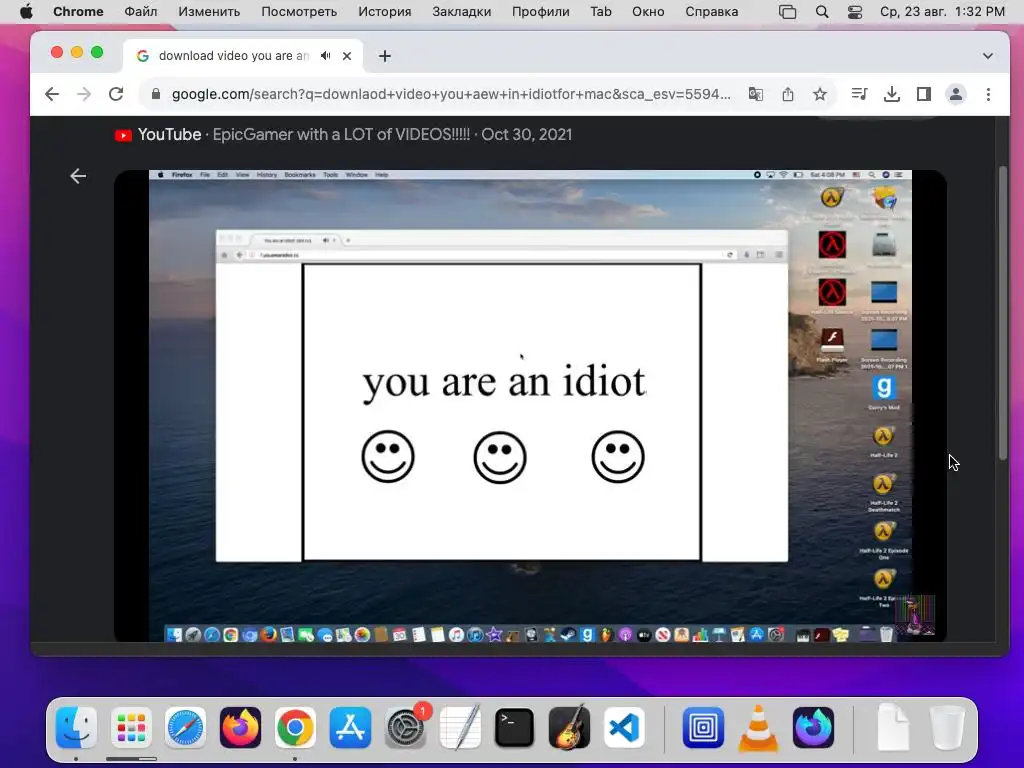
Task: Launch Safari from the Dock
Action: pos(185,727)
